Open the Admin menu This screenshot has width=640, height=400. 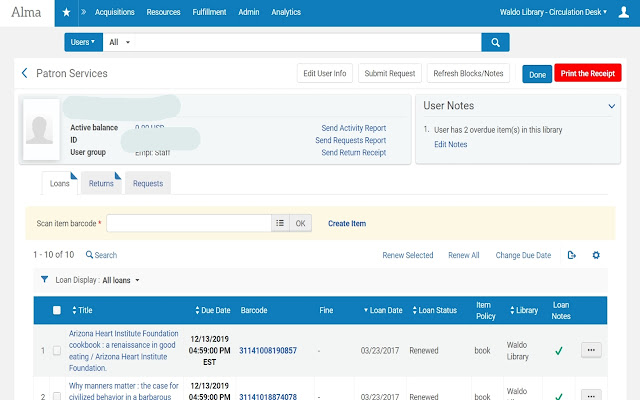(x=249, y=12)
